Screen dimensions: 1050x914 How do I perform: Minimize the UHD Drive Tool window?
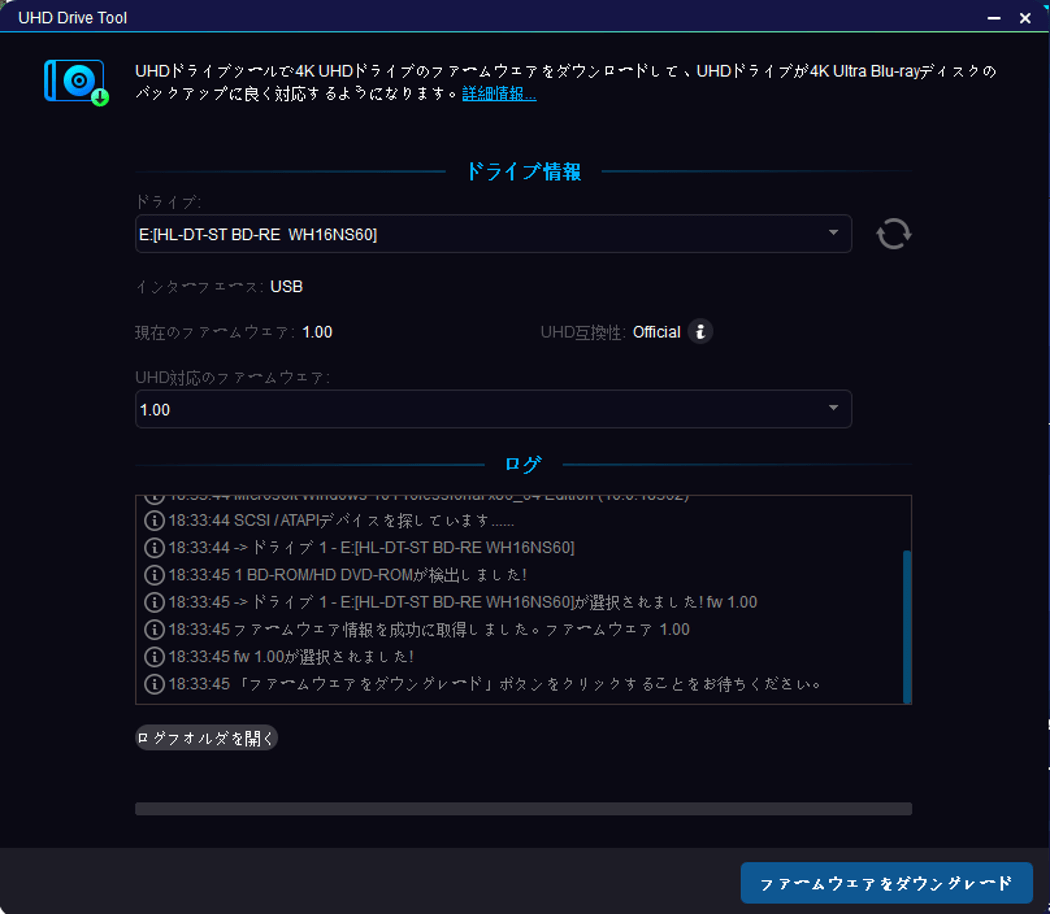994,18
